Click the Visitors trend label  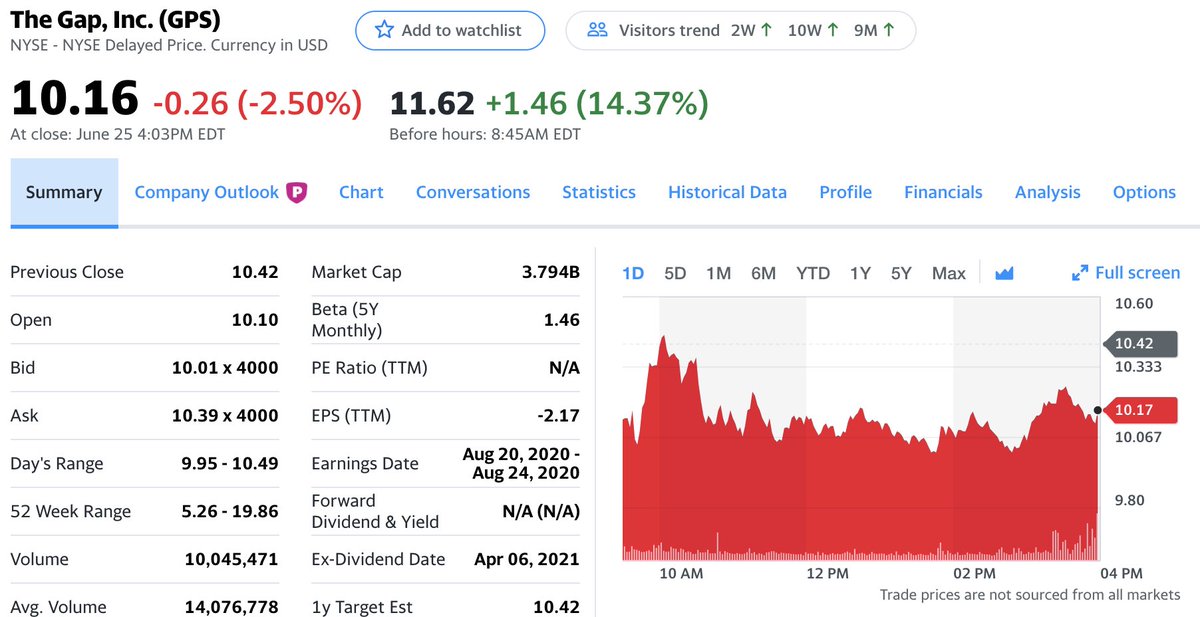(x=669, y=30)
